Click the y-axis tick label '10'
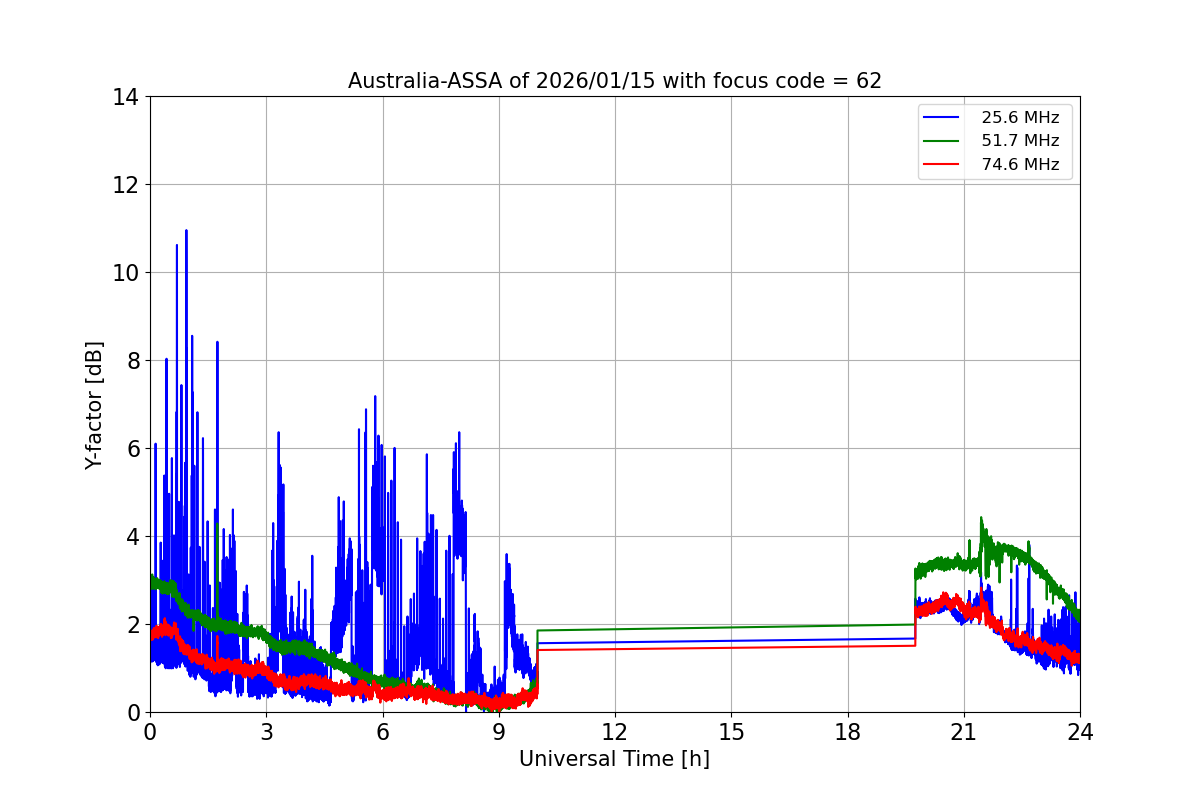Screen dimensions: 1200x800 pyautogui.click(x=125, y=273)
